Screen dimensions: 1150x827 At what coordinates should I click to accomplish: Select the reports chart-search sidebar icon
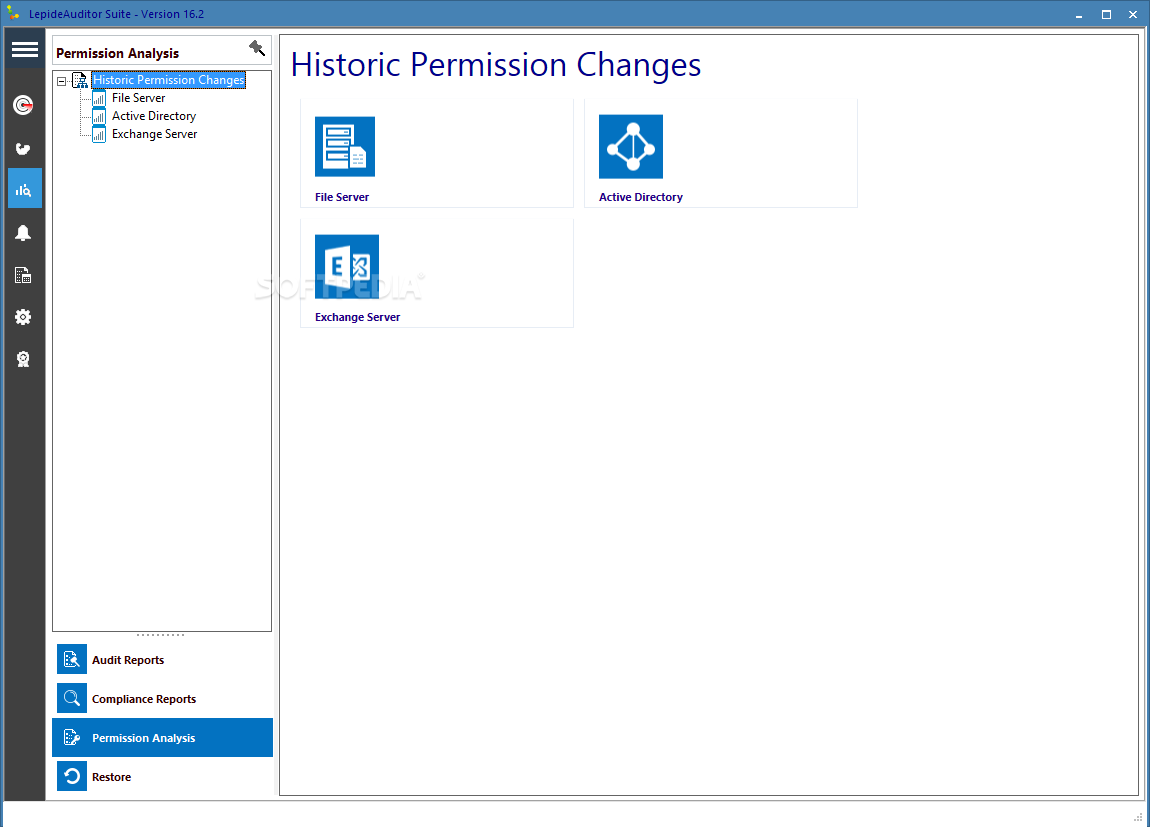point(24,189)
